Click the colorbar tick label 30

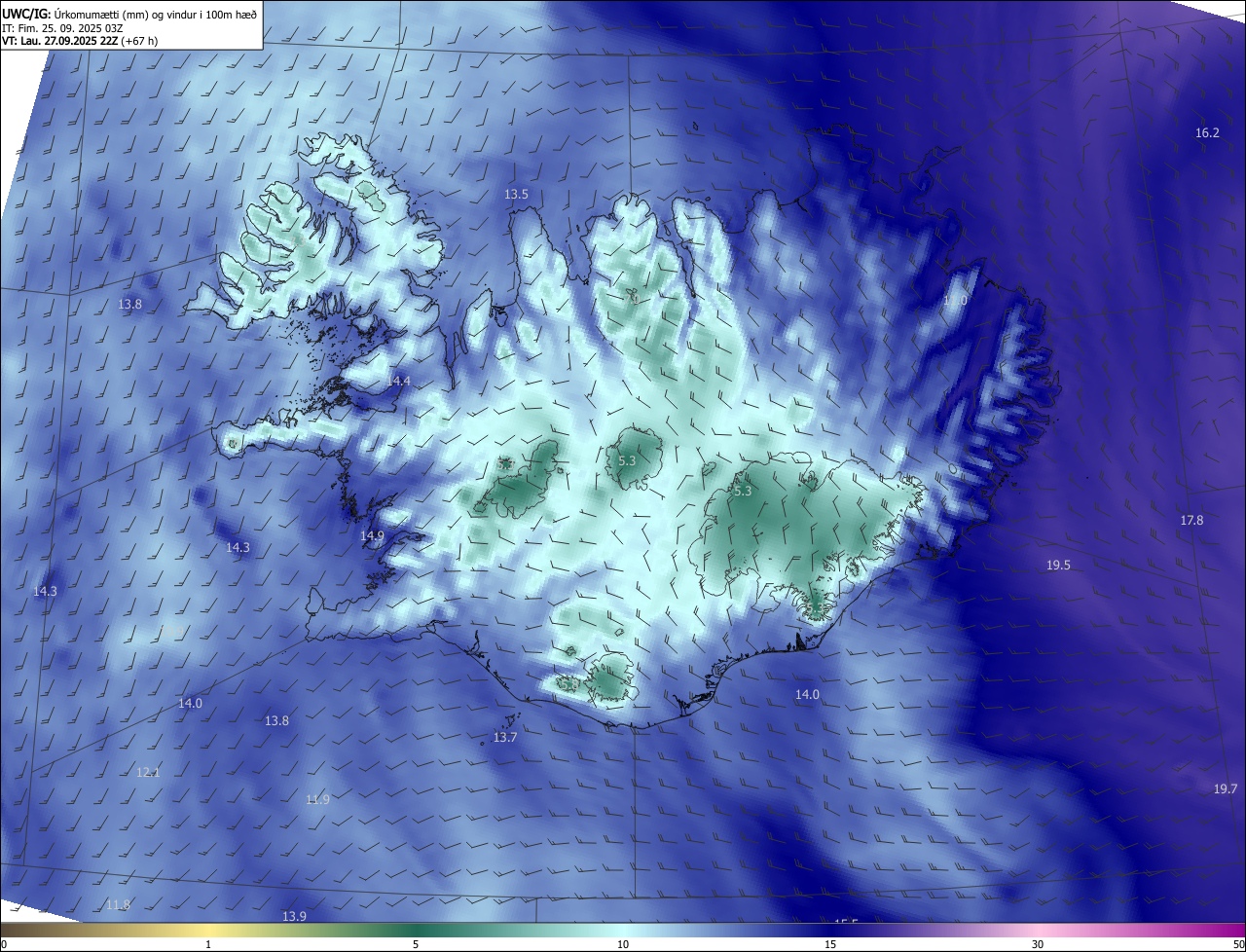click(1038, 944)
